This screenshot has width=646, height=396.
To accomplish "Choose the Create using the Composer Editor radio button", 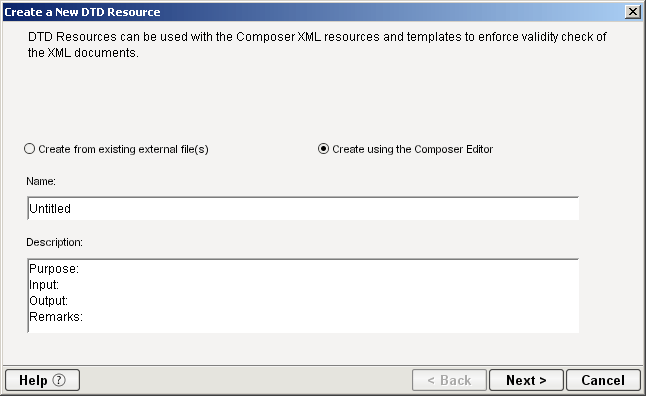I will pos(323,149).
